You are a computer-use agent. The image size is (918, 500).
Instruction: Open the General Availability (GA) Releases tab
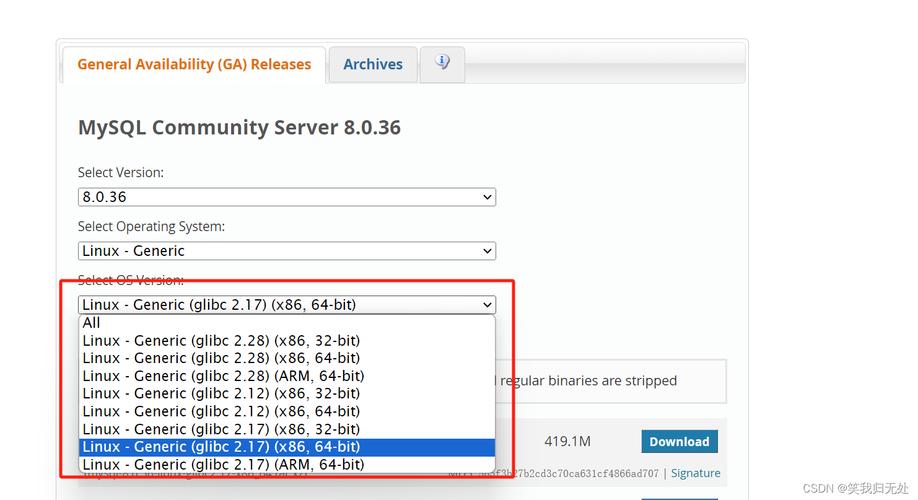[x=194, y=64]
